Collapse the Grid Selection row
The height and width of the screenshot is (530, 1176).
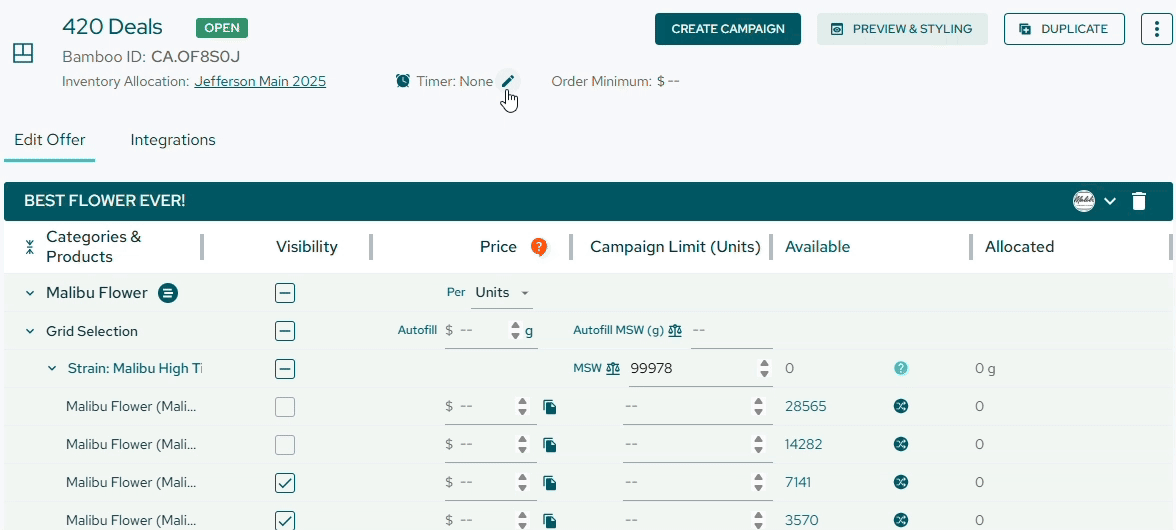[x=30, y=331]
